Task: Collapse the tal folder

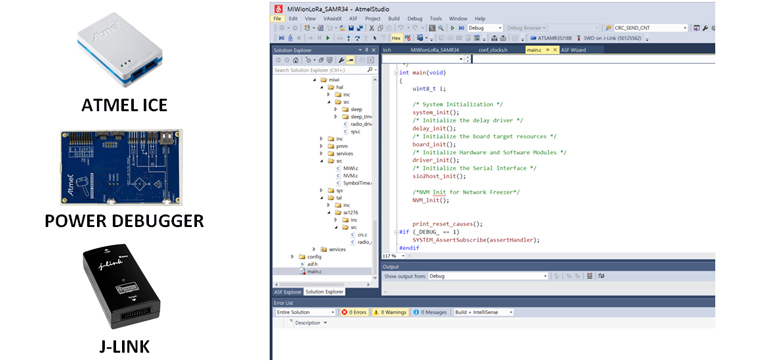Action: (x=321, y=198)
